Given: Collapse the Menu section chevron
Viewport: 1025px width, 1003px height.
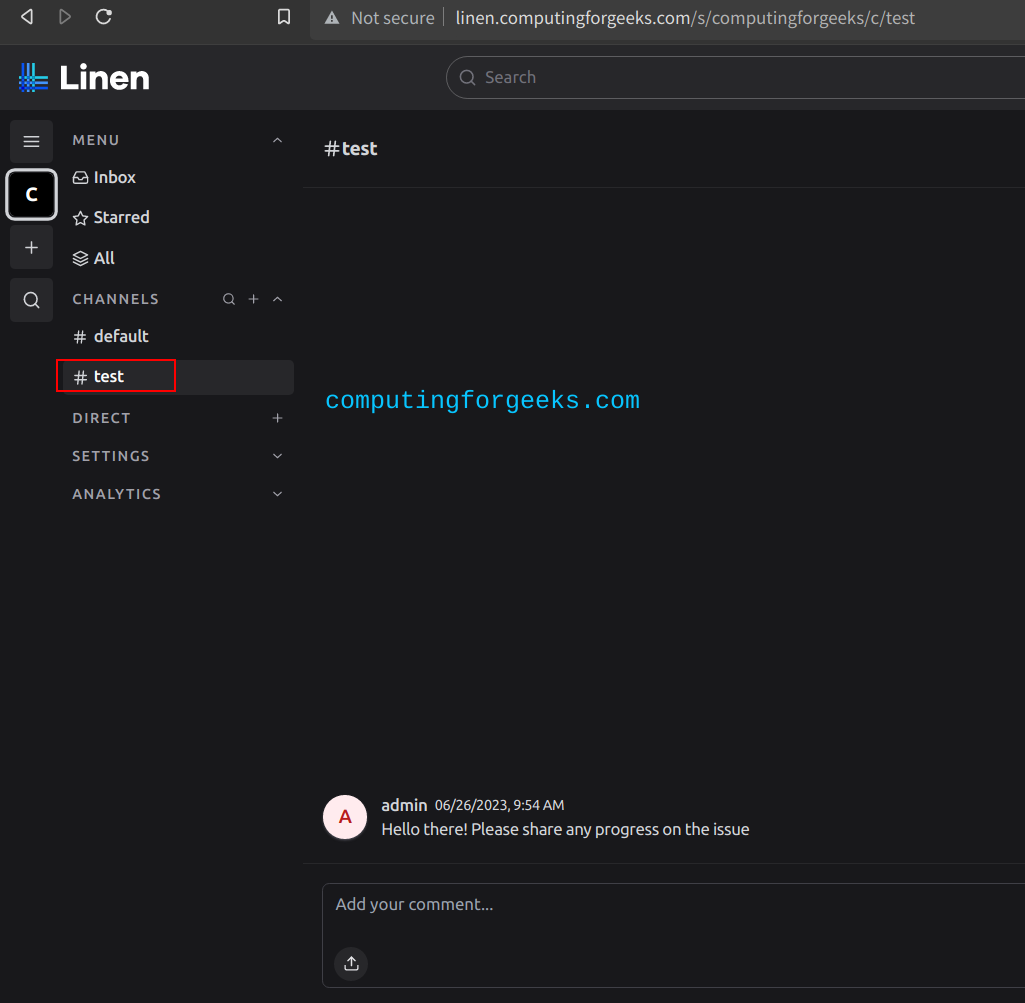Looking at the screenshot, I should pos(277,140).
